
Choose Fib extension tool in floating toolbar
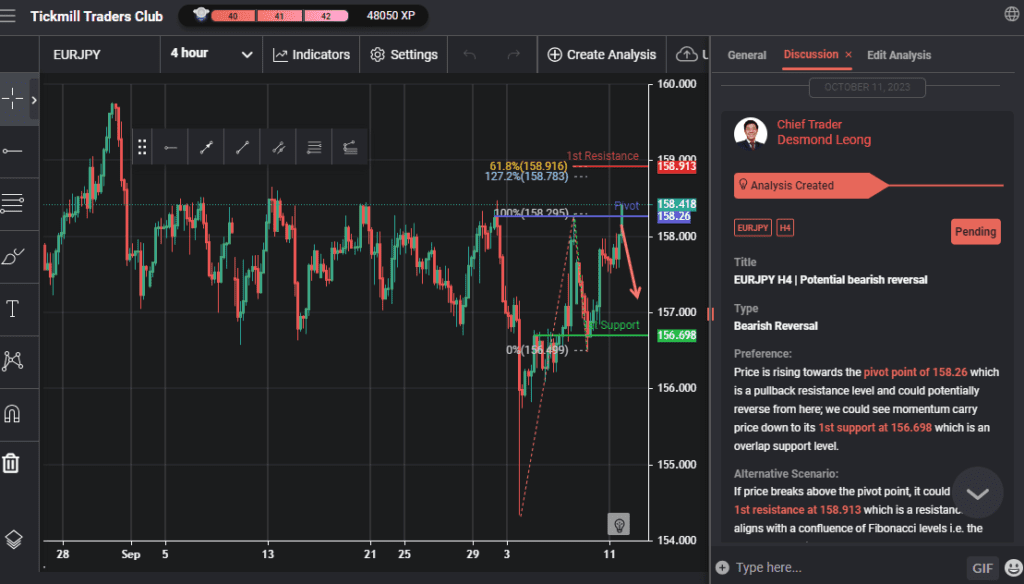pyautogui.click(x=350, y=148)
